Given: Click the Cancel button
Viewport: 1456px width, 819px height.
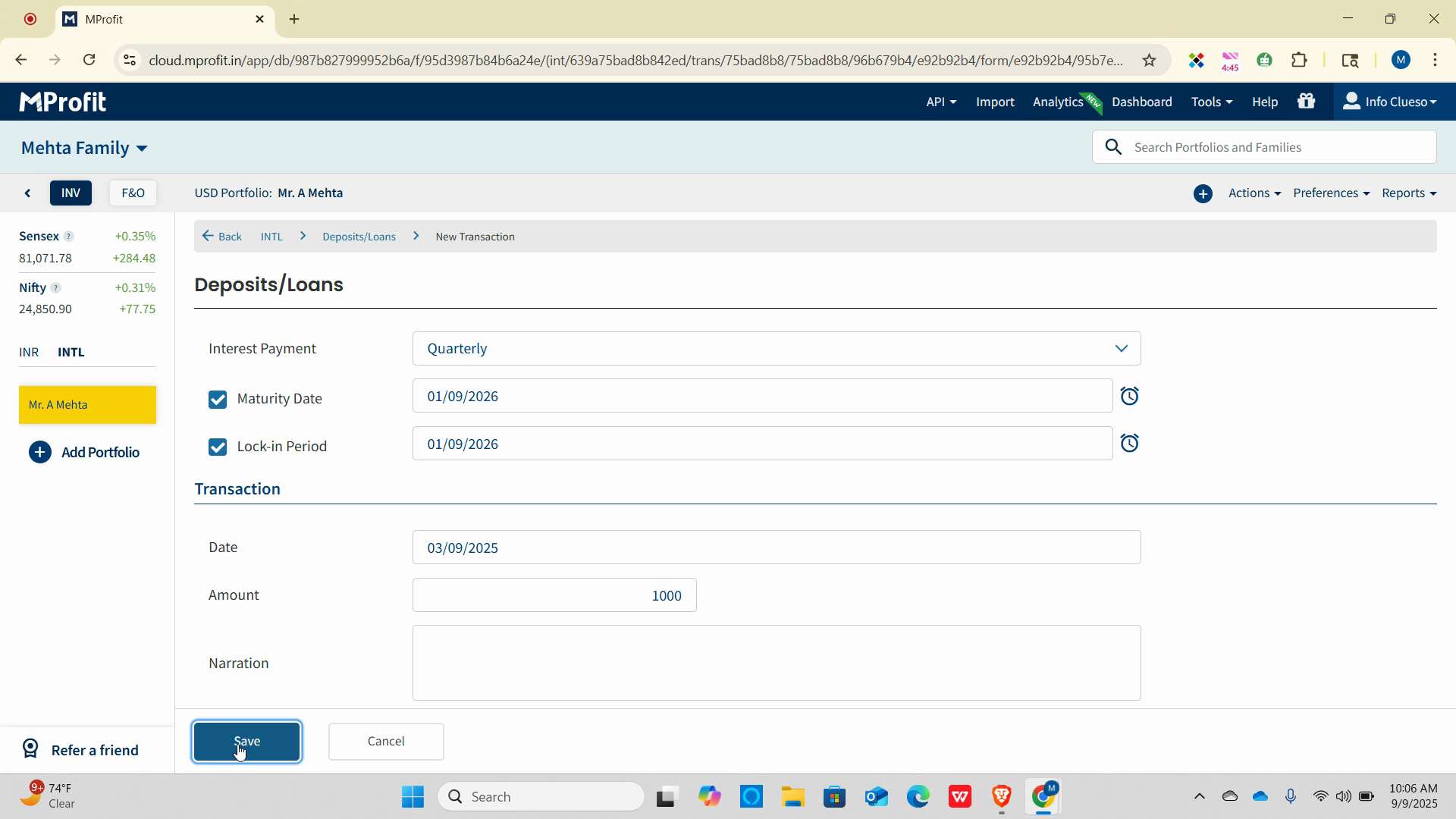Looking at the screenshot, I should (386, 742).
